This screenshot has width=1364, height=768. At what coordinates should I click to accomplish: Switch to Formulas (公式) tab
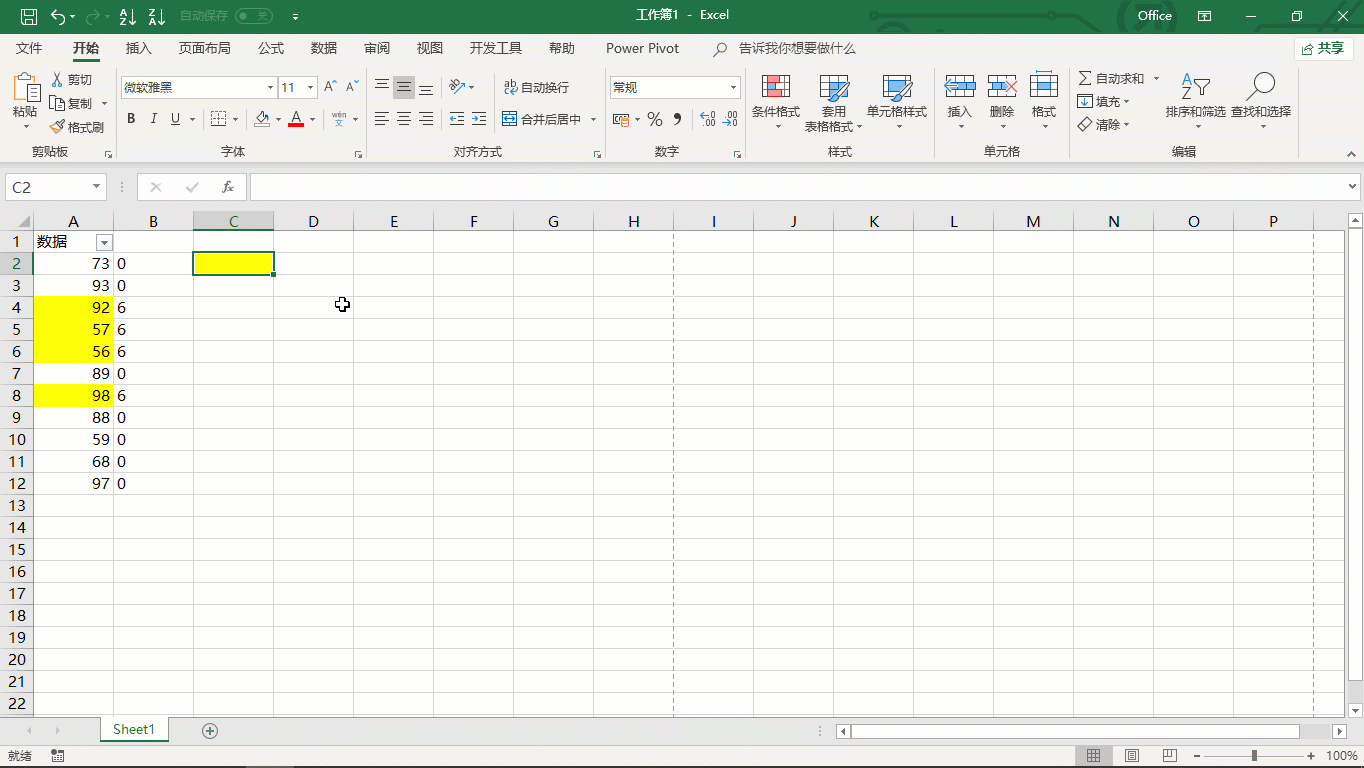point(271,48)
